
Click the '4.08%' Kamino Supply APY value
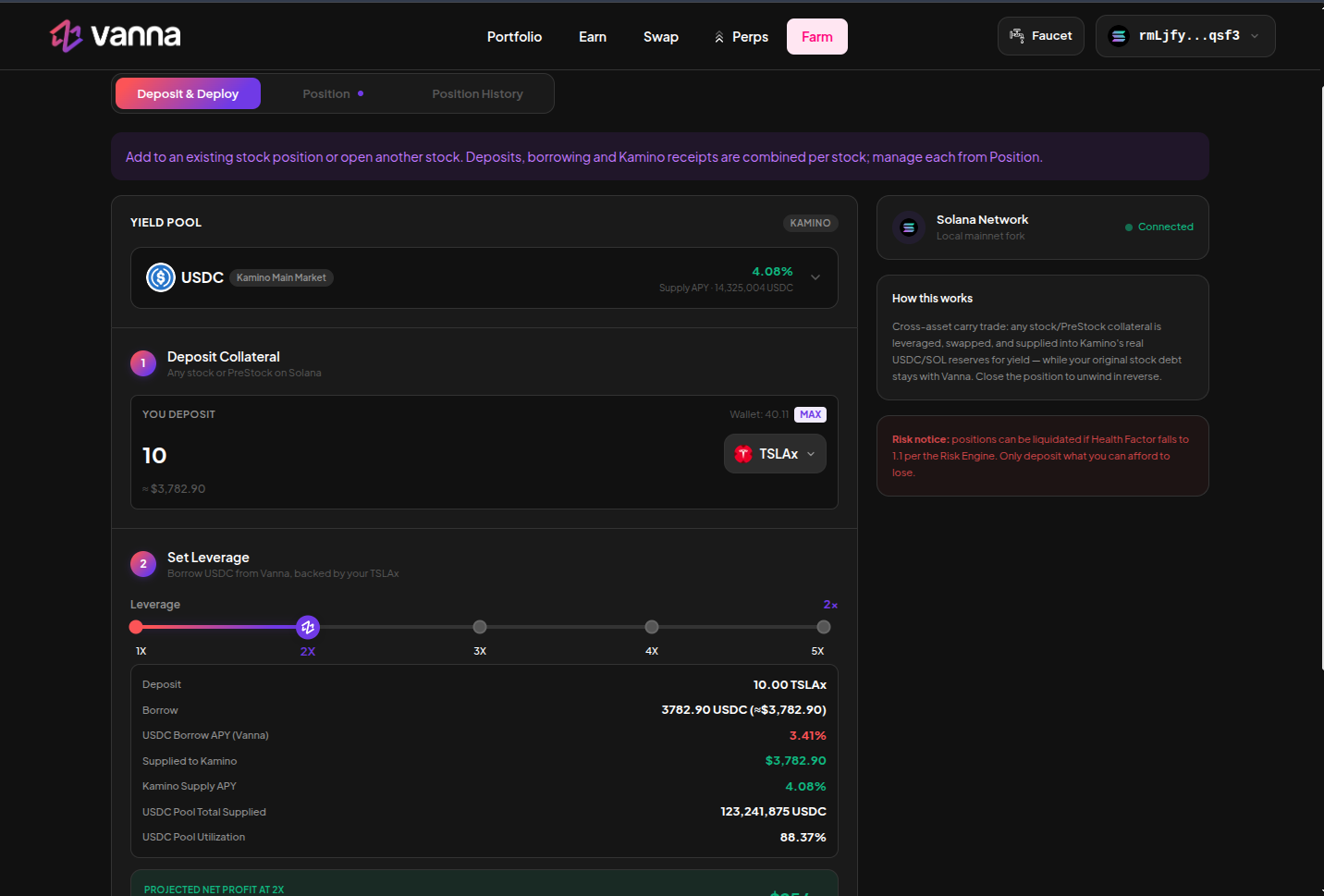coord(806,787)
